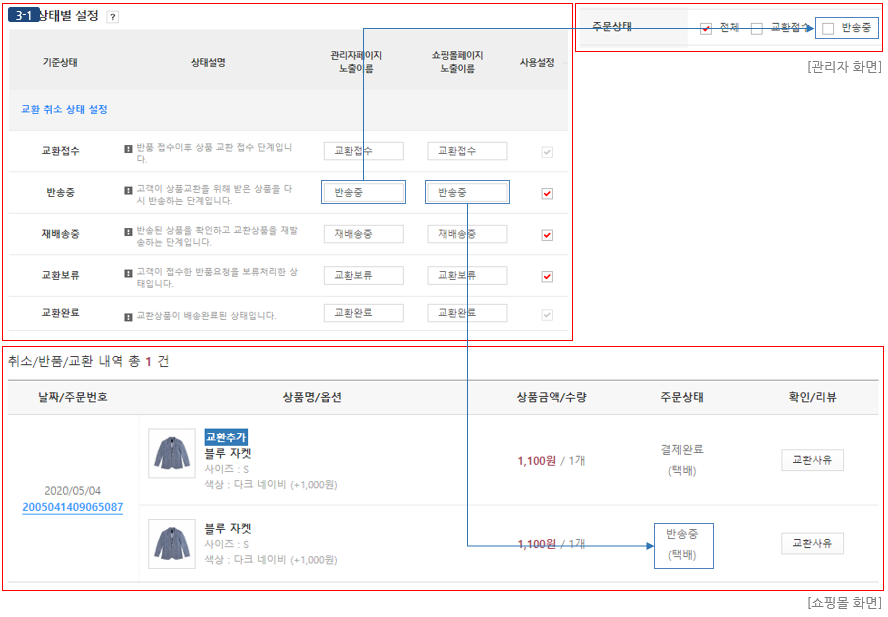888x617 pixels.
Task: Edit admin page name for 재배송중
Action: 364,234
